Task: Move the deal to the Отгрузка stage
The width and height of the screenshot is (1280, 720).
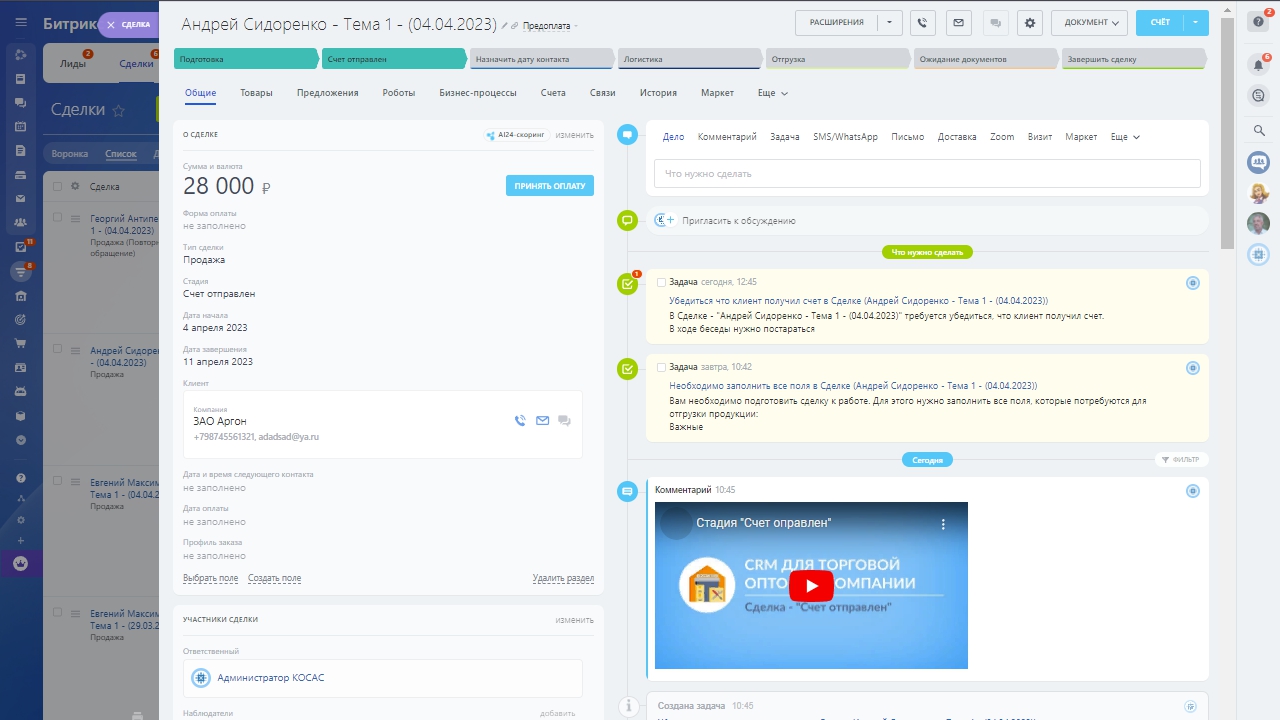Action: pyautogui.click(x=837, y=59)
